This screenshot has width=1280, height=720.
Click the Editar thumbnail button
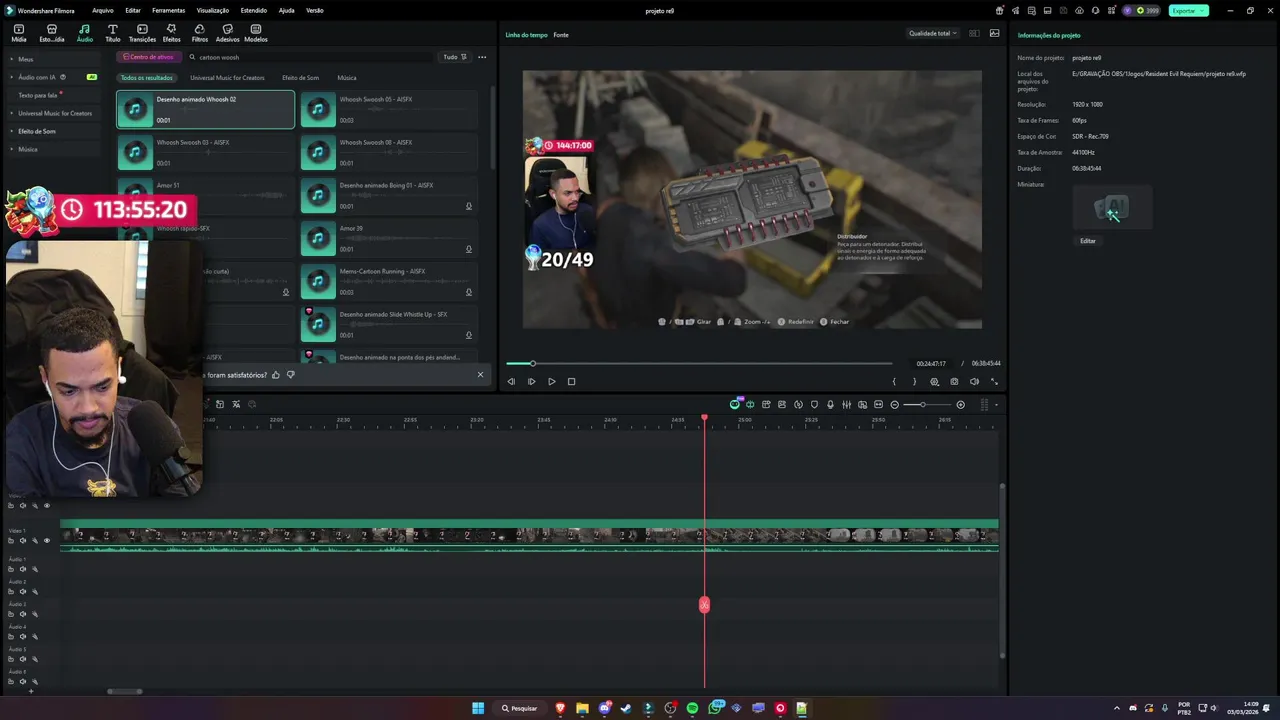(1088, 241)
